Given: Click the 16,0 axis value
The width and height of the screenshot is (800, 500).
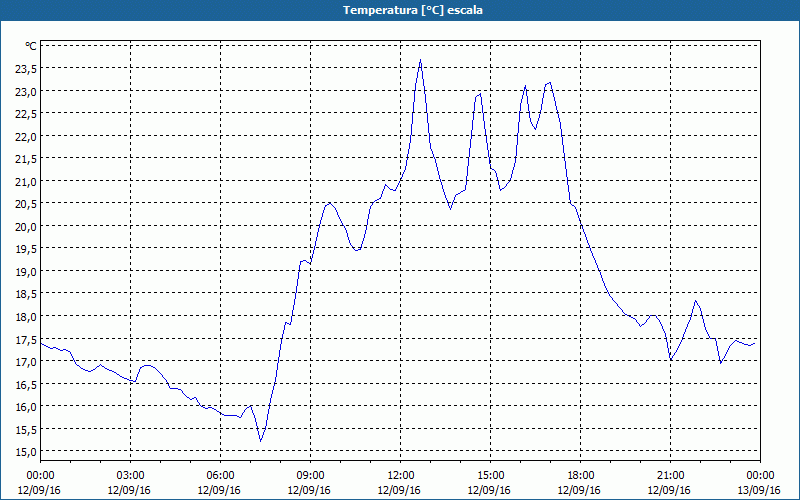Looking at the screenshot, I should coord(26,406).
